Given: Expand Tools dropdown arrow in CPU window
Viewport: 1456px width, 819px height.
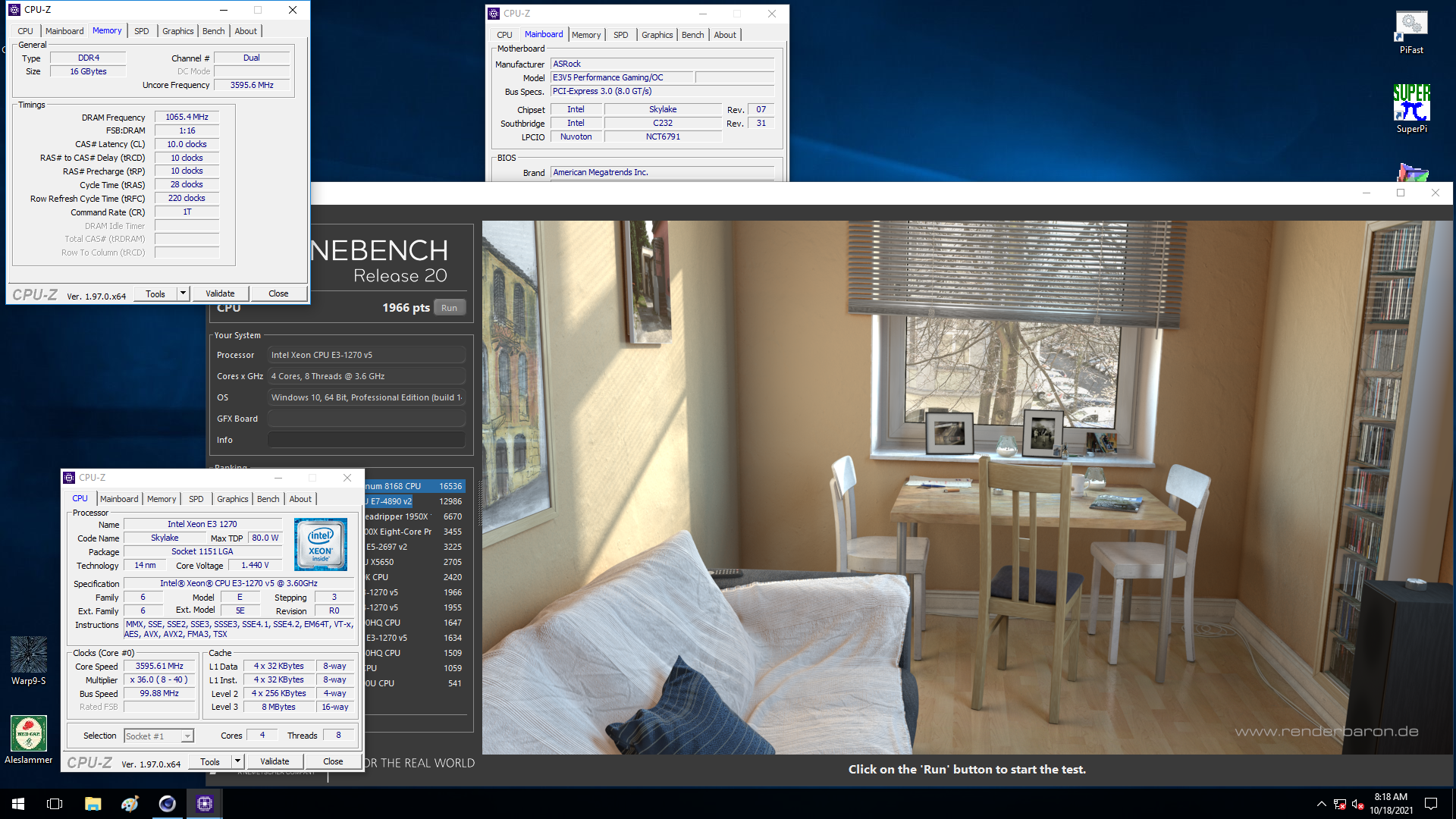Looking at the screenshot, I should pos(237,761).
